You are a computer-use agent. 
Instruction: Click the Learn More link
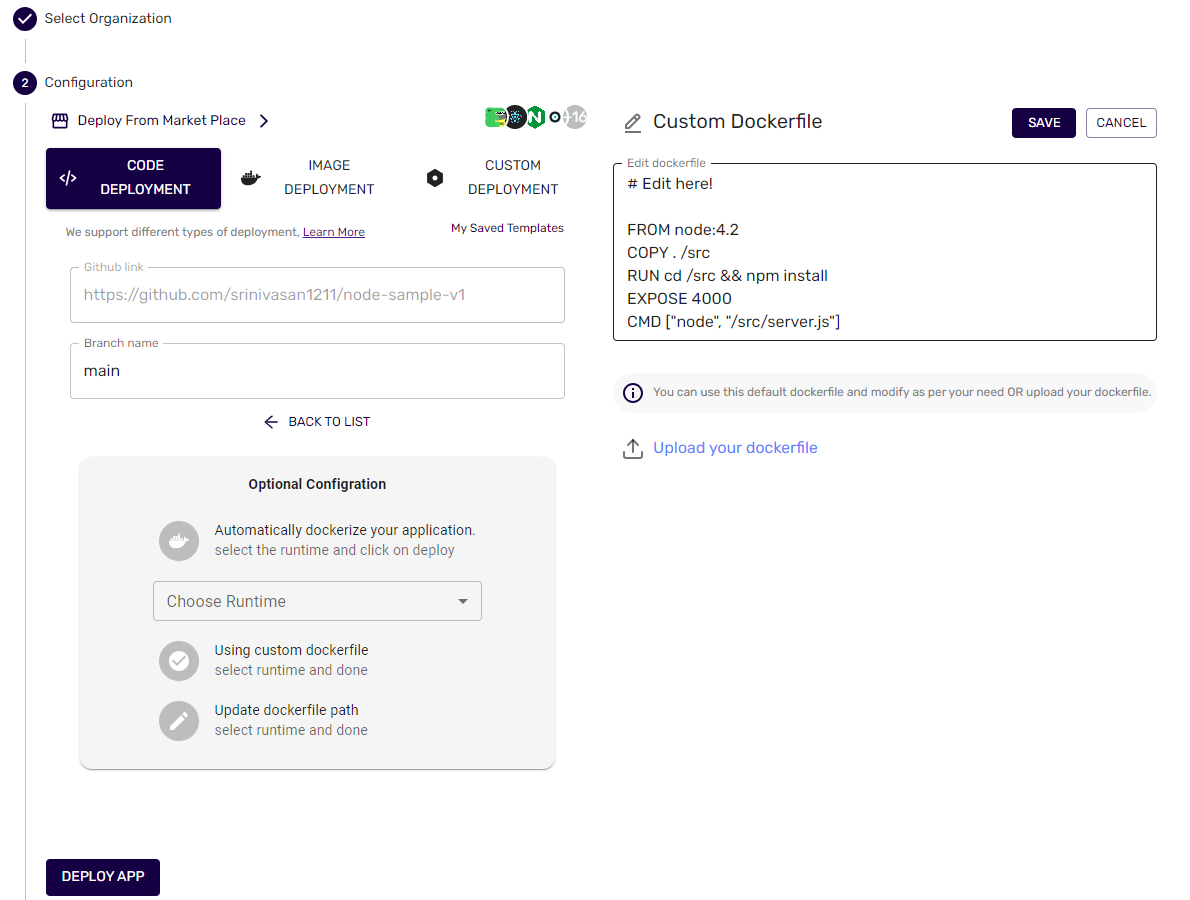click(333, 231)
